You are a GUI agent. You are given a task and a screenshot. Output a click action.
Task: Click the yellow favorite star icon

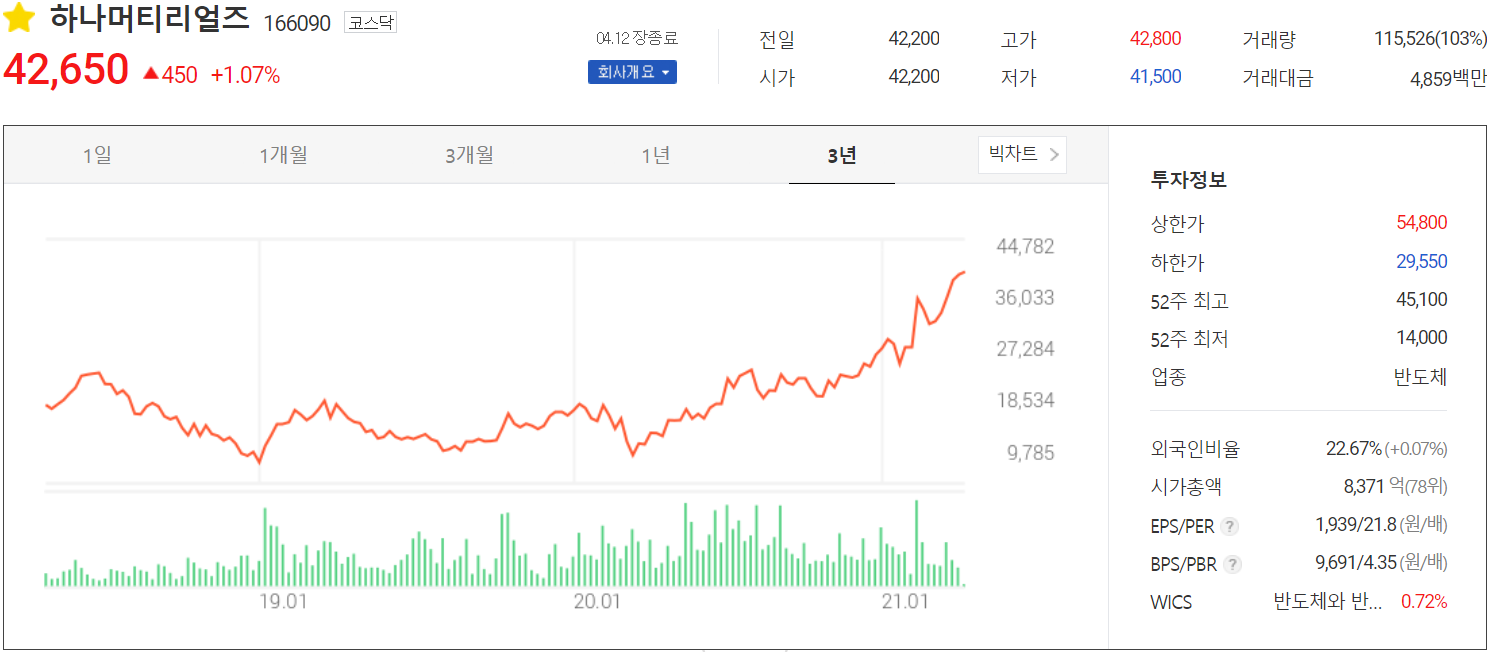pos(19,18)
